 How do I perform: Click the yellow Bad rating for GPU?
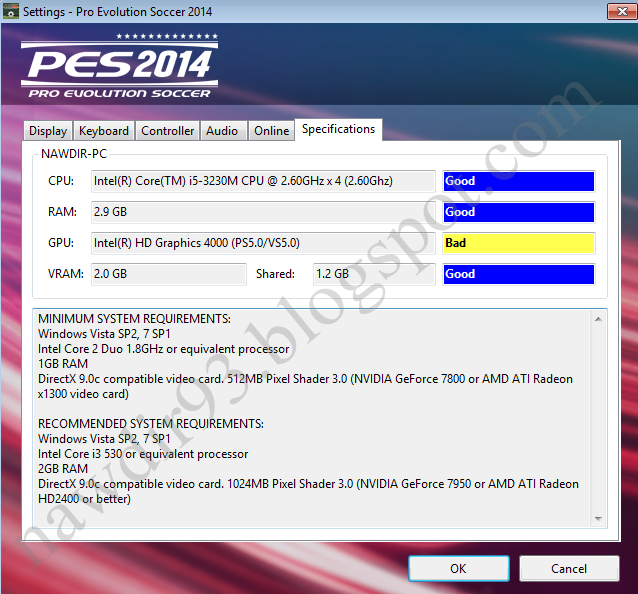[x=519, y=243]
